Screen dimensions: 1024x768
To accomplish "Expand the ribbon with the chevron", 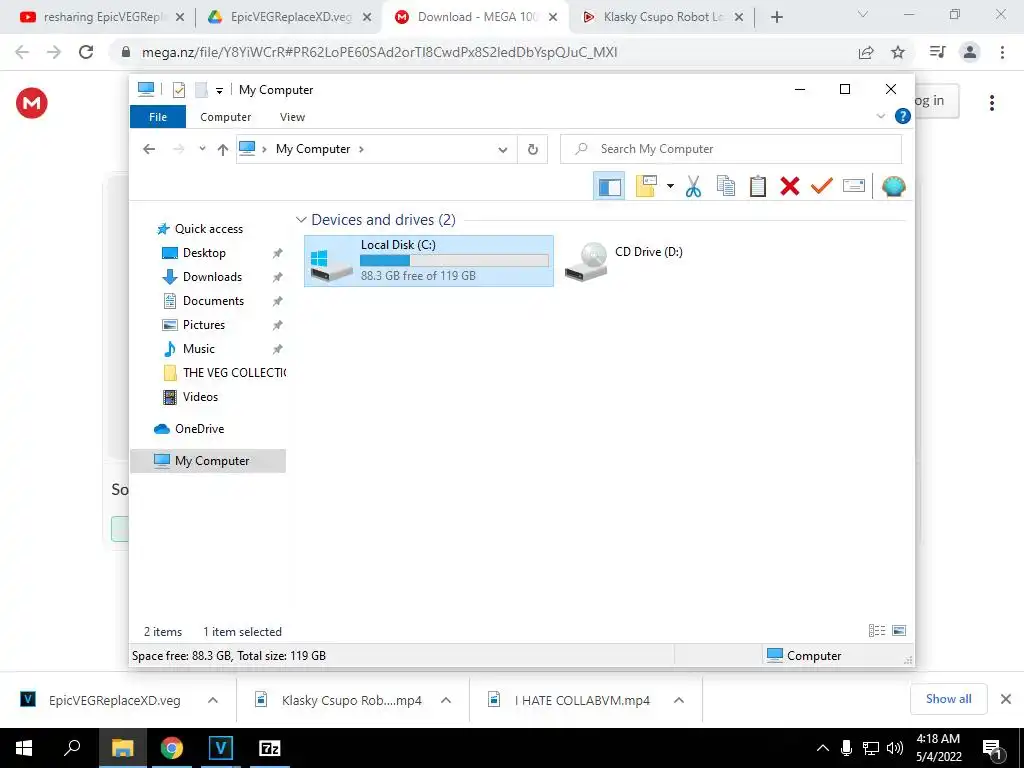I will pyautogui.click(x=880, y=116).
